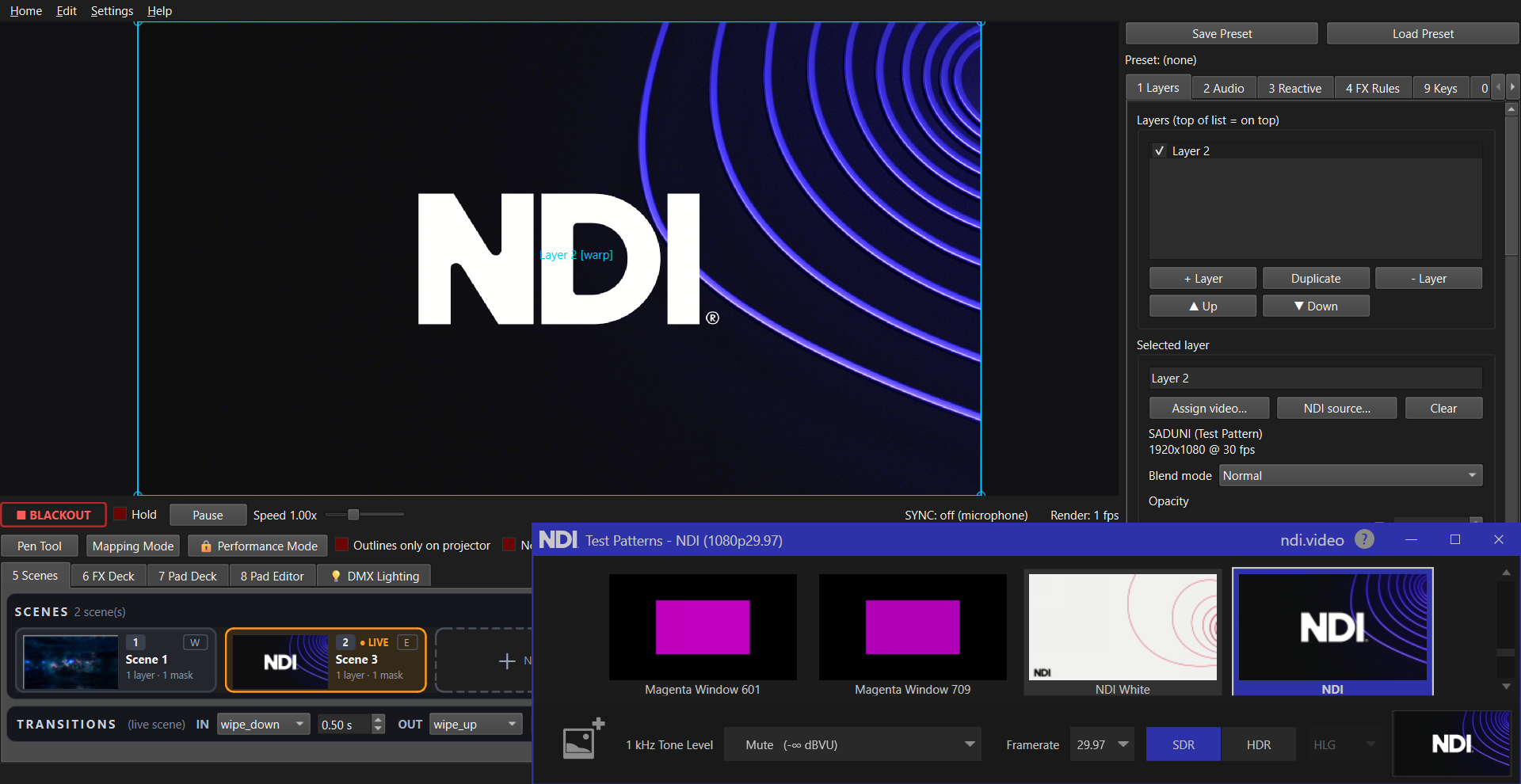Open the Edit menu
This screenshot has height=784, width=1521.
[67, 10]
